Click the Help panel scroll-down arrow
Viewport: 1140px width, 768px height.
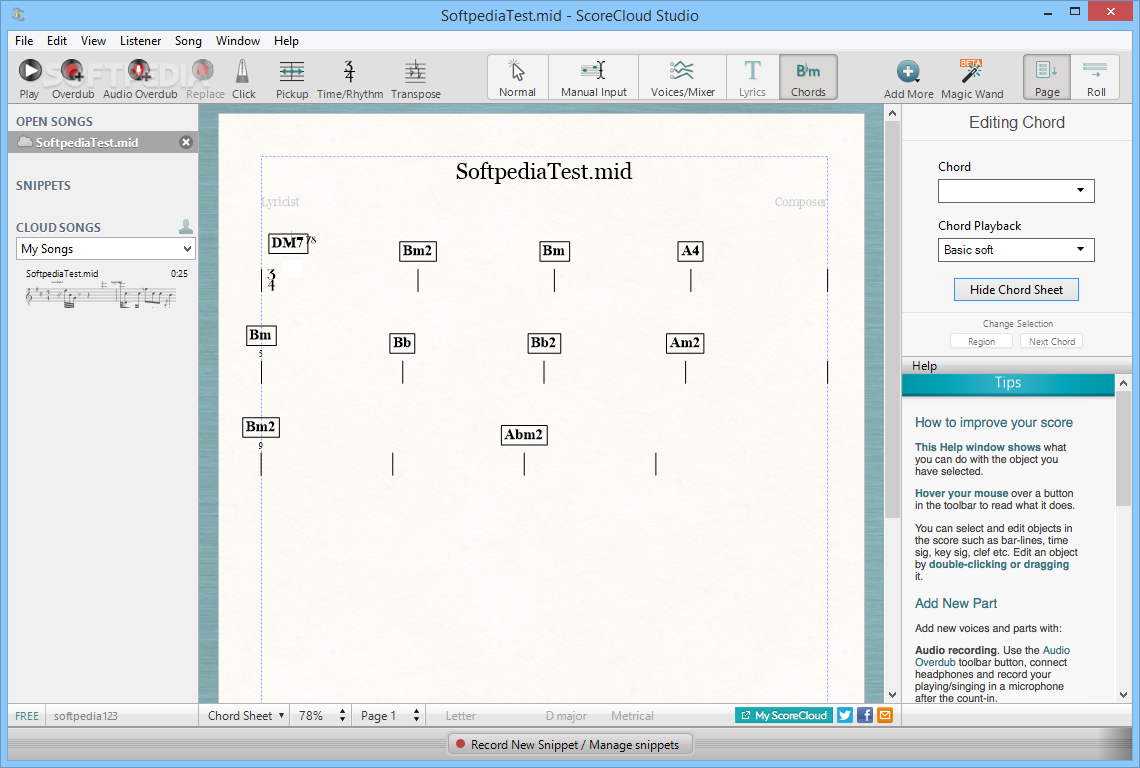pyautogui.click(x=1123, y=695)
